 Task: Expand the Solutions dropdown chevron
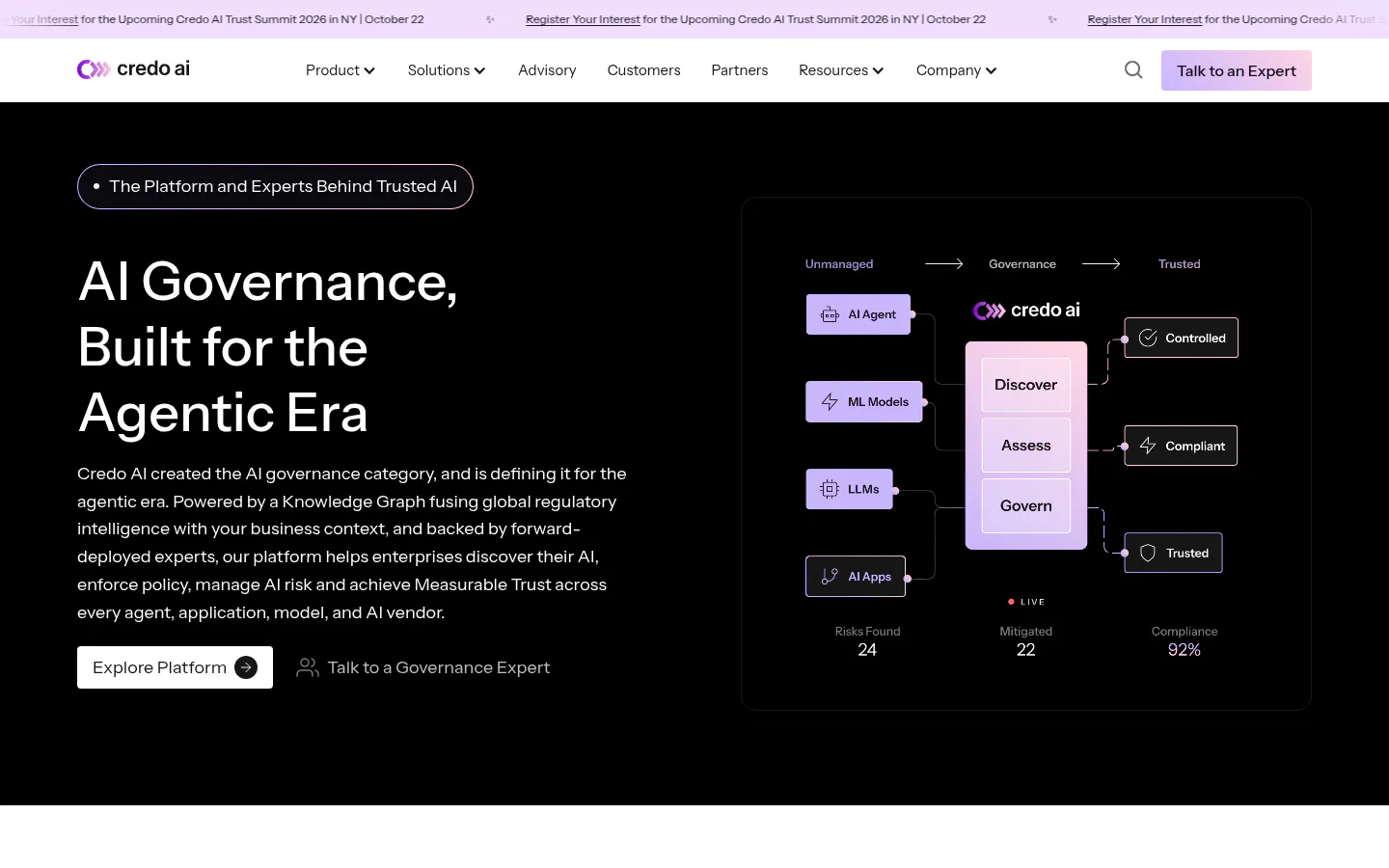click(x=479, y=70)
